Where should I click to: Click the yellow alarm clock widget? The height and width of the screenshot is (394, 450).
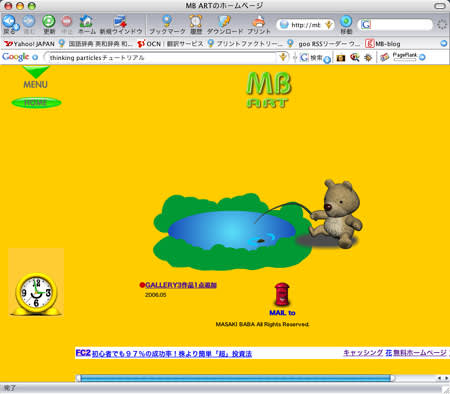pyautogui.click(x=36, y=293)
